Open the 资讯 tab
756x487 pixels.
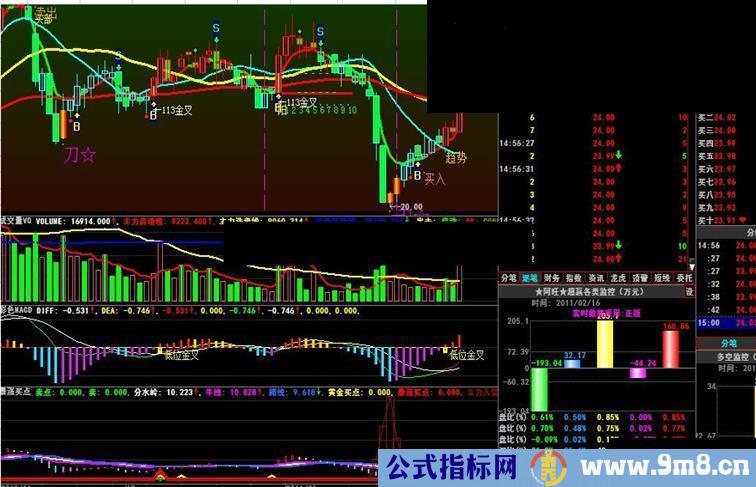pos(595,279)
